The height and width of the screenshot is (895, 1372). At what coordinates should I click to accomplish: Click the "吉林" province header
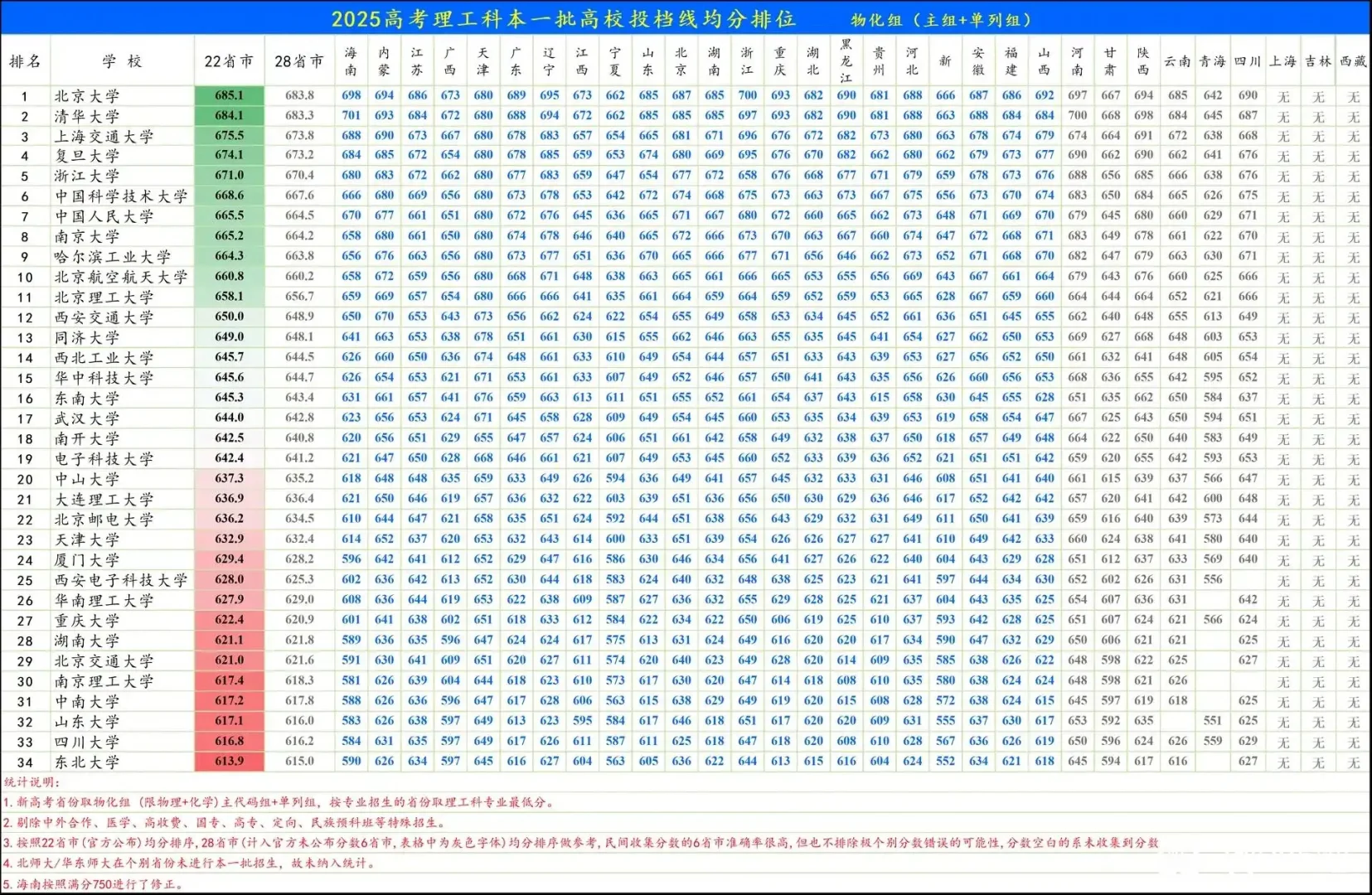point(1317,61)
